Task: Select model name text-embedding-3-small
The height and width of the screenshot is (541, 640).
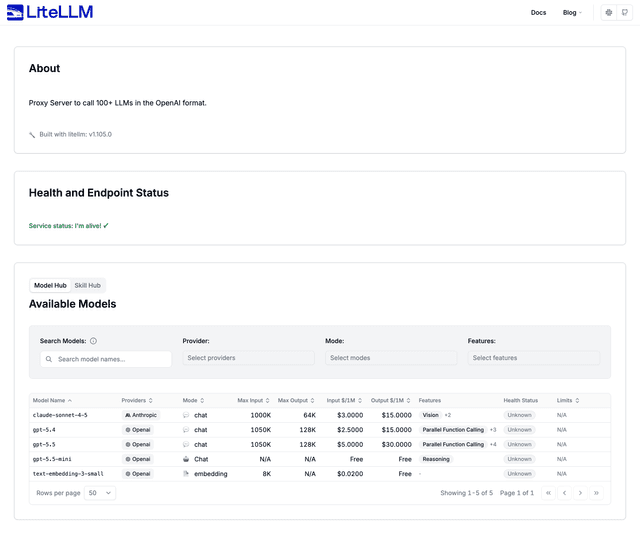Action: pos(68,474)
